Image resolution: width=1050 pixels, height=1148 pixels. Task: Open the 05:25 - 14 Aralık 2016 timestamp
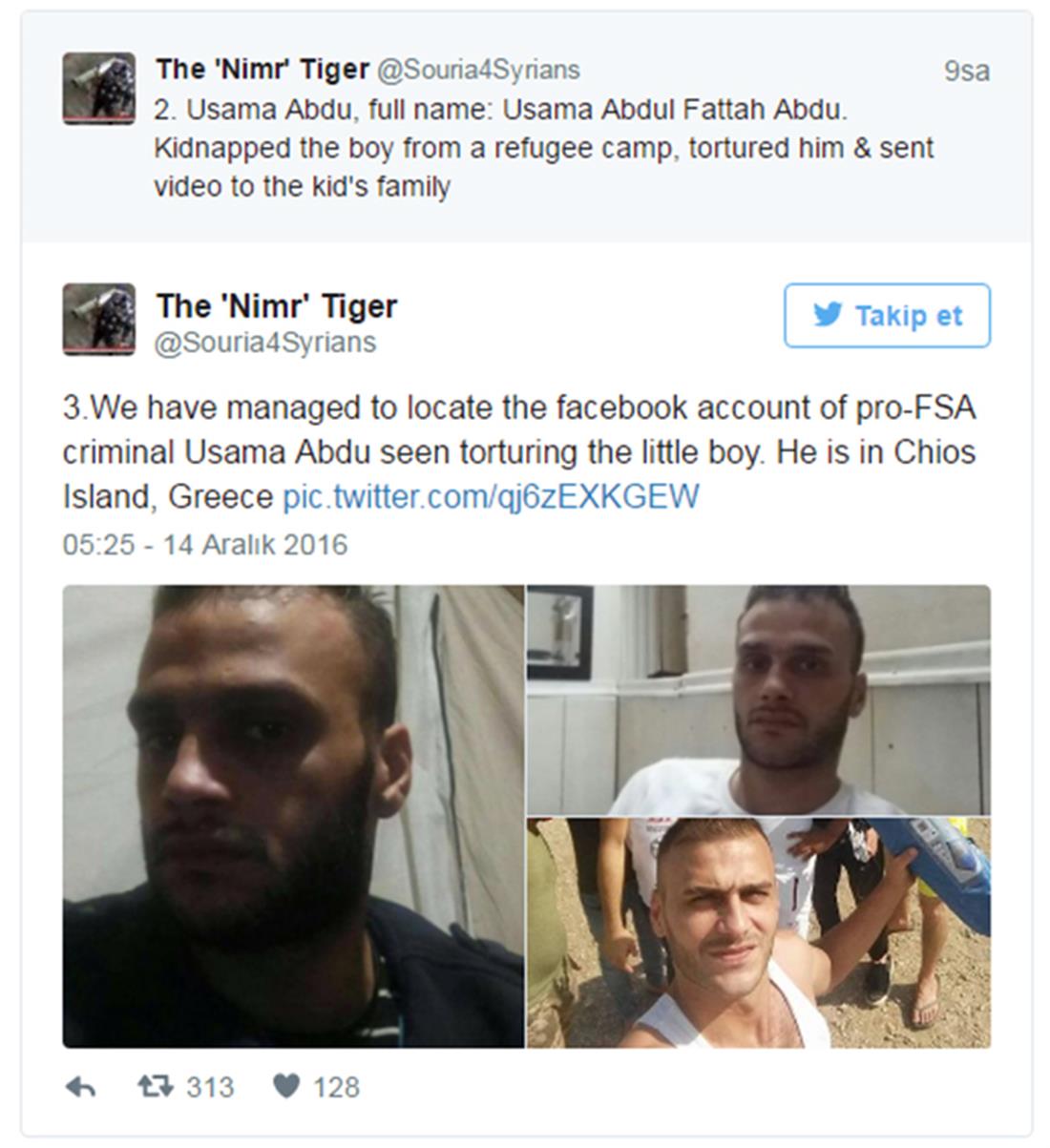tap(205, 545)
